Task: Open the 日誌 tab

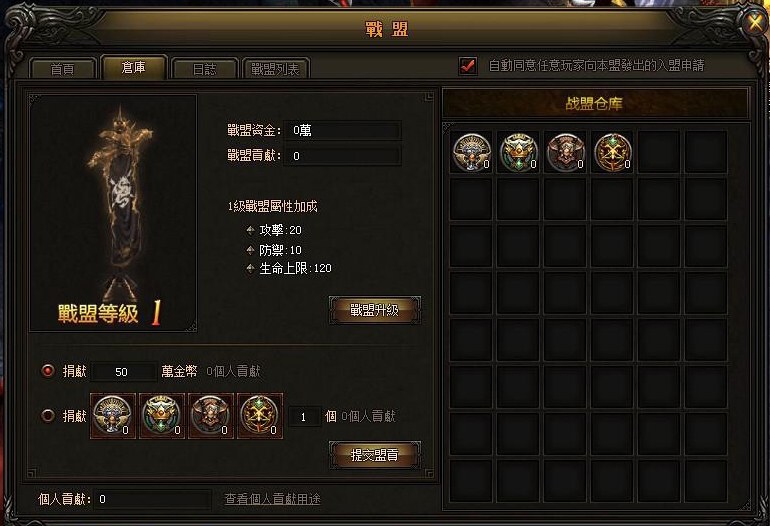Action: [x=204, y=69]
